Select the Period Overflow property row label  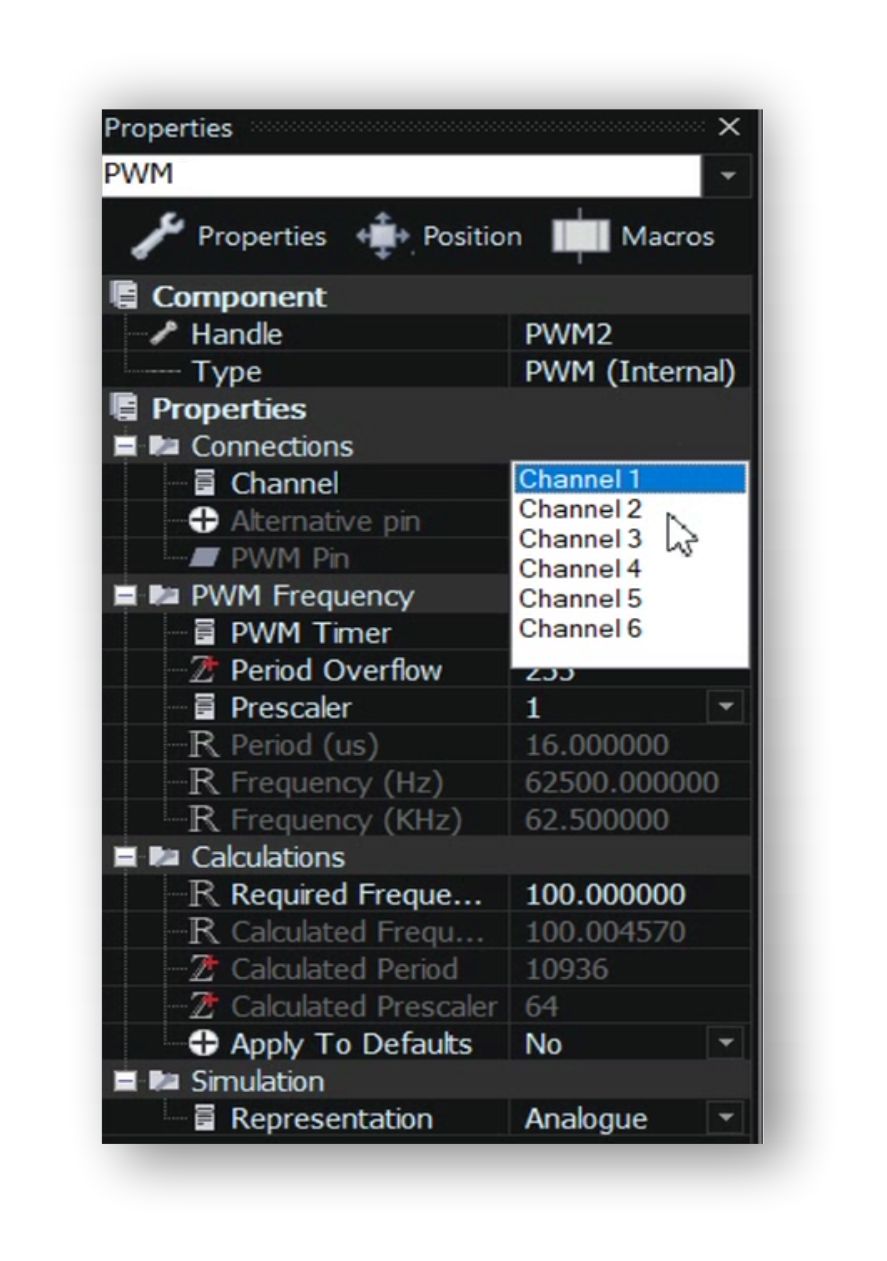click(336, 671)
